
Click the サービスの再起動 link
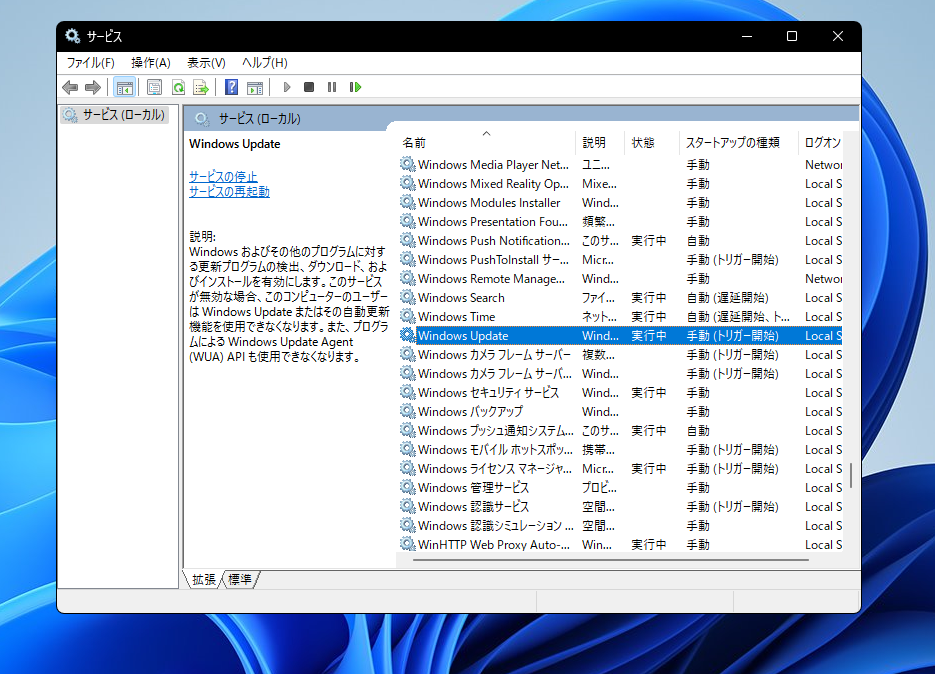click(229, 191)
